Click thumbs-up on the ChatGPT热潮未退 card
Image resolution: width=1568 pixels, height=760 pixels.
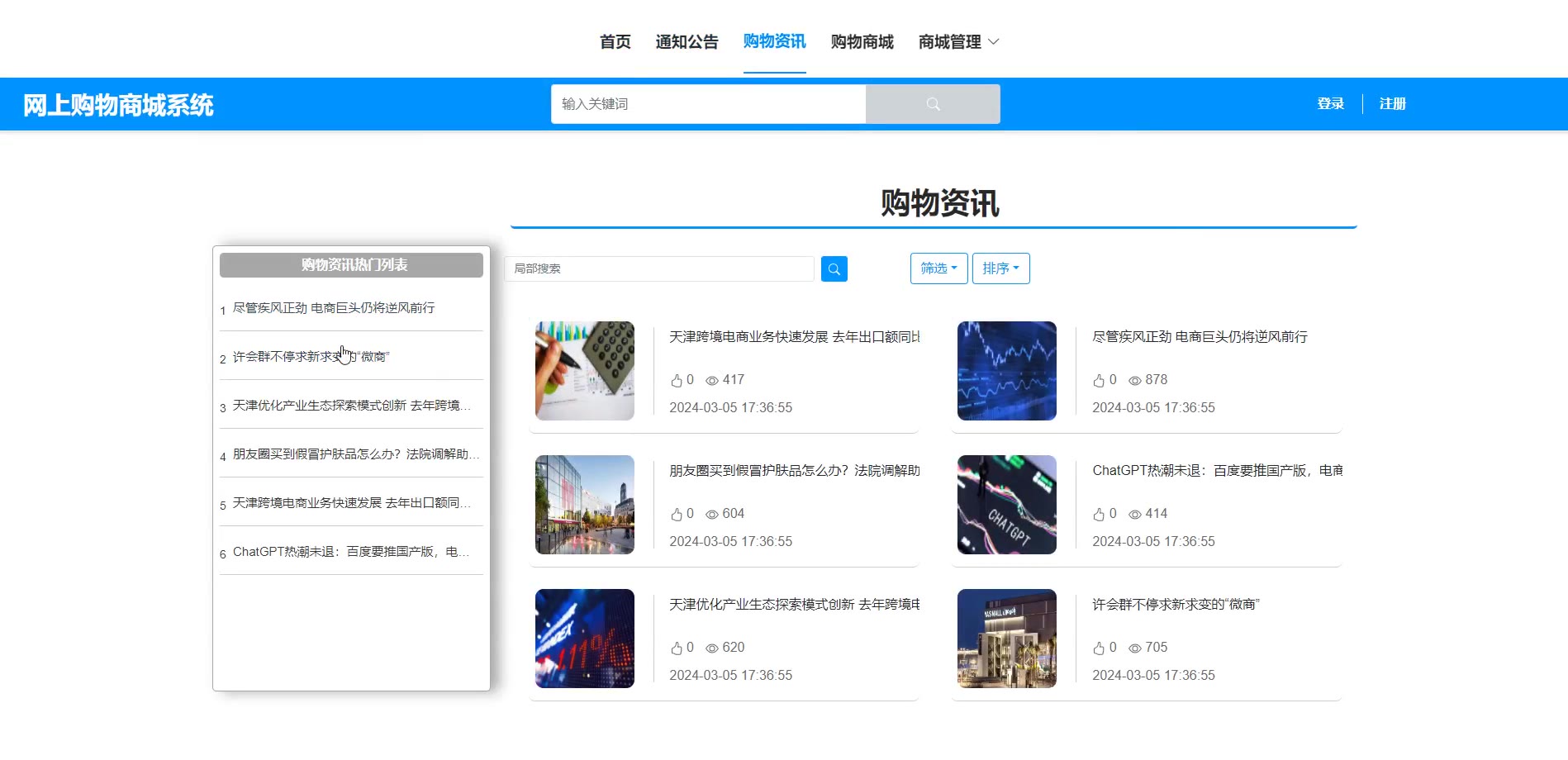click(x=1099, y=514)
